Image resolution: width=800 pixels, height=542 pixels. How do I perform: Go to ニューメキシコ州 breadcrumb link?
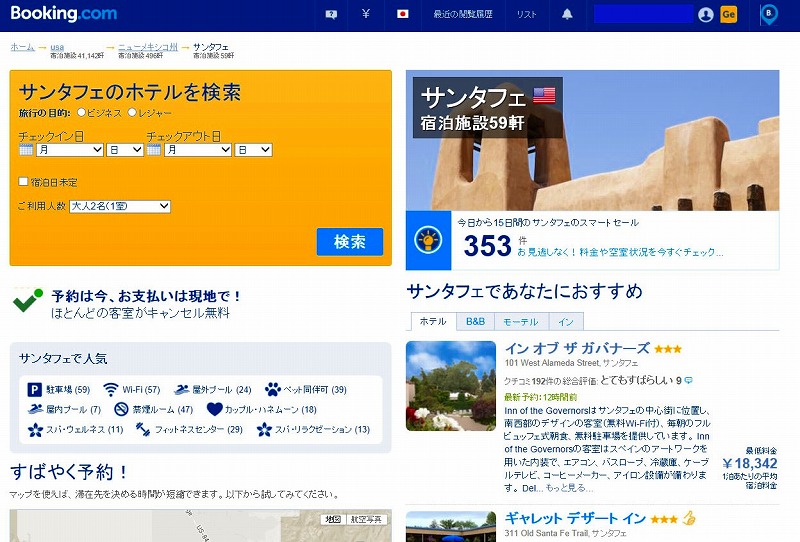(148, 47)
